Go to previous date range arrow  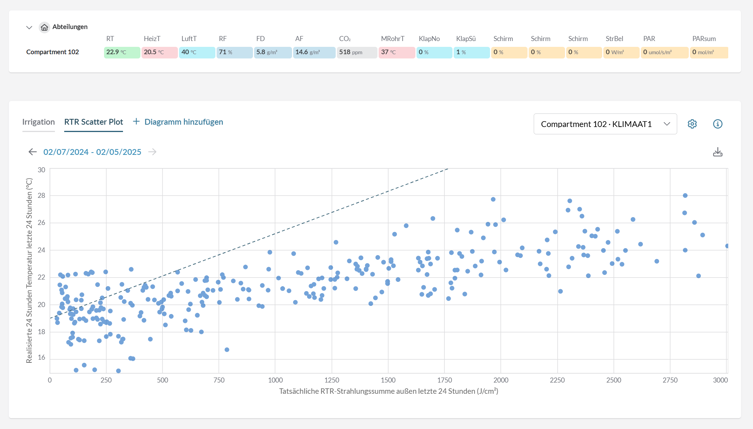pos(32,152)
